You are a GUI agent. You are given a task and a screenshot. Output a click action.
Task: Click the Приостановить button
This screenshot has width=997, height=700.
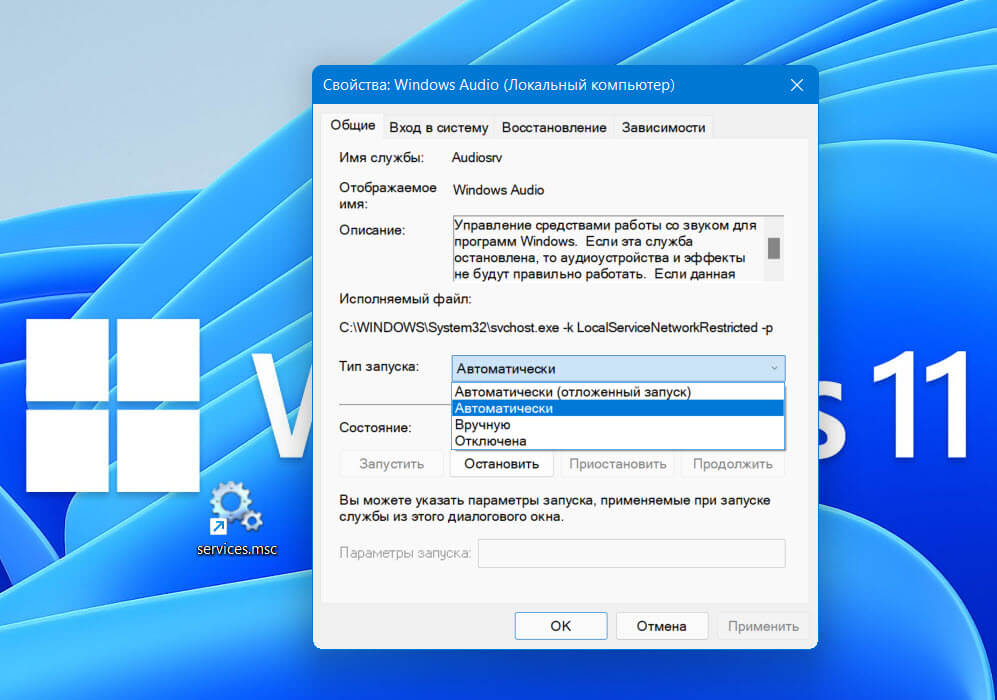(x=617, y=464)
